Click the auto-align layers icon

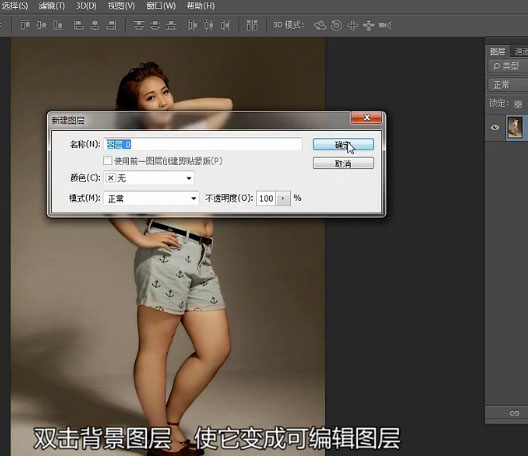pyautogui.click(x=252, y=25)
